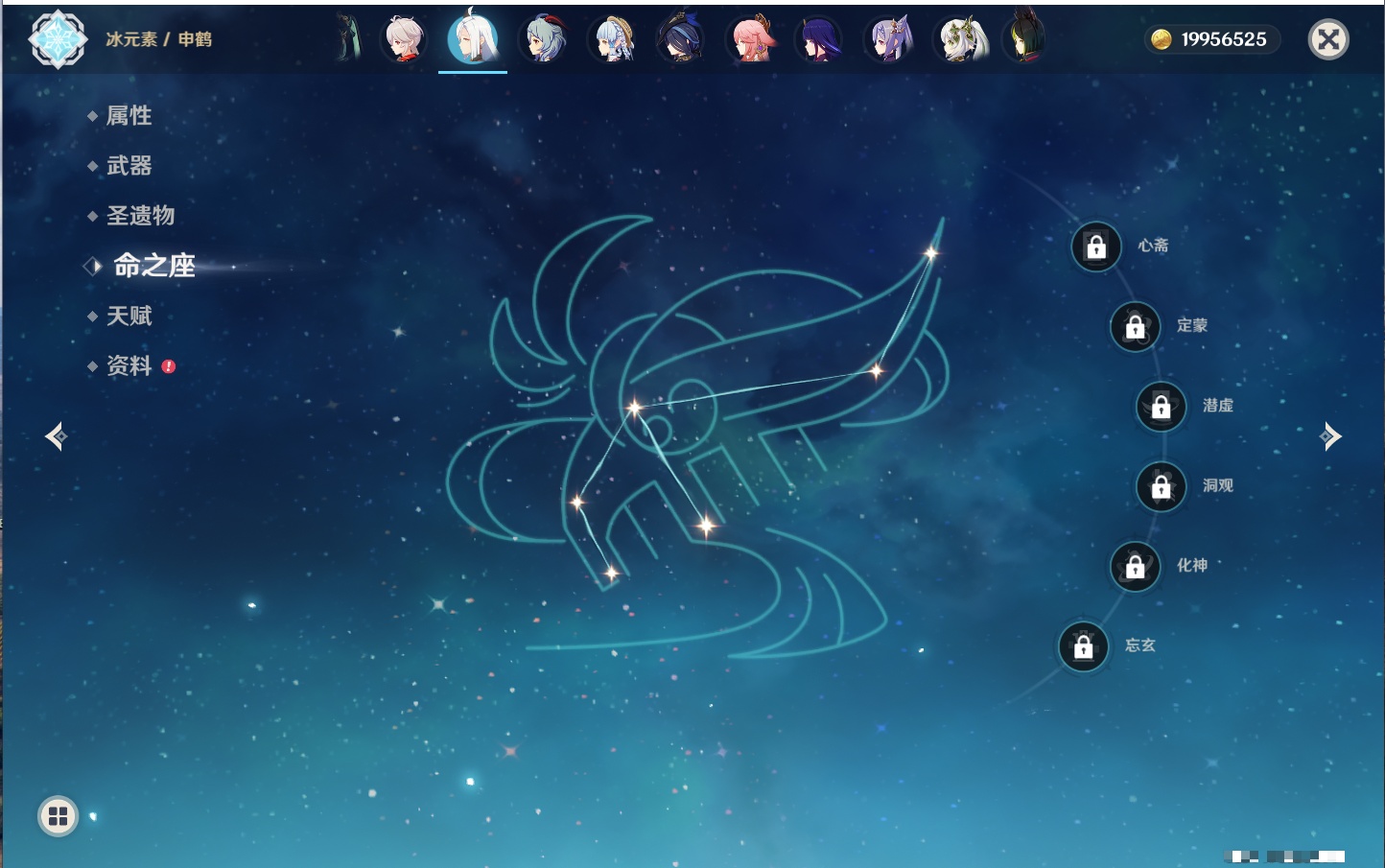
Task: Select the Tighnari portrait at row end
Action: pyautogui.click(x=1024, y=37)
